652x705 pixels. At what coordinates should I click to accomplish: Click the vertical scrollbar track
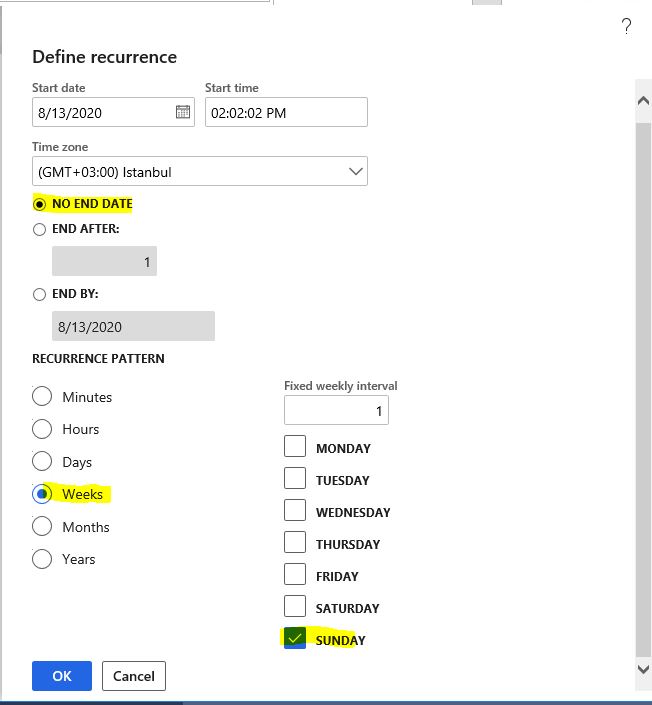tap(643, 387)
